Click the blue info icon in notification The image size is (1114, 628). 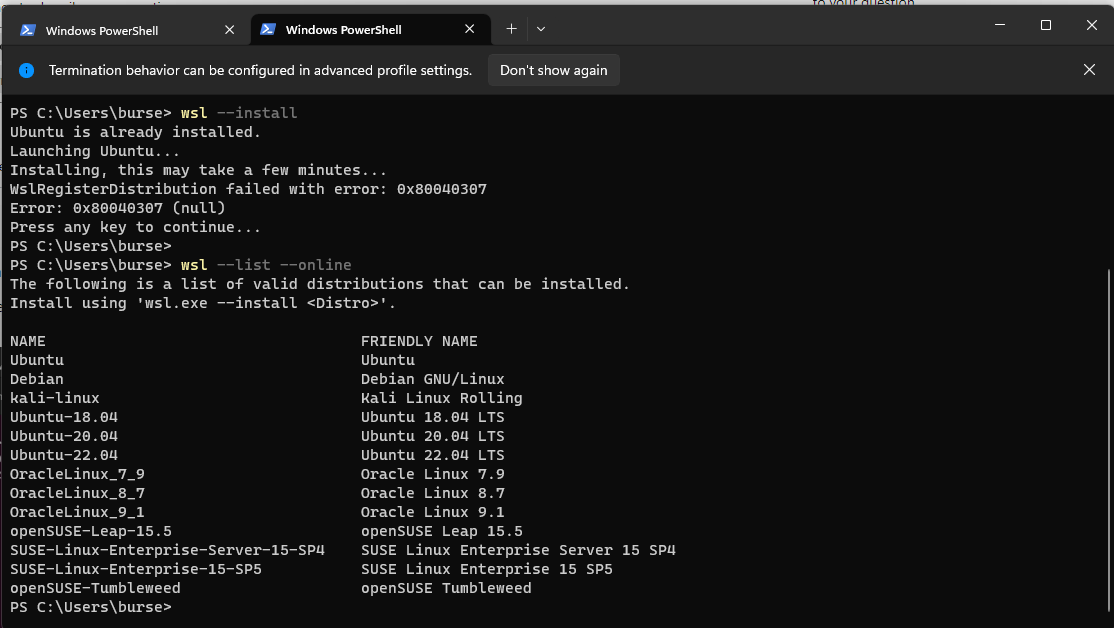[x=26, y=70]
